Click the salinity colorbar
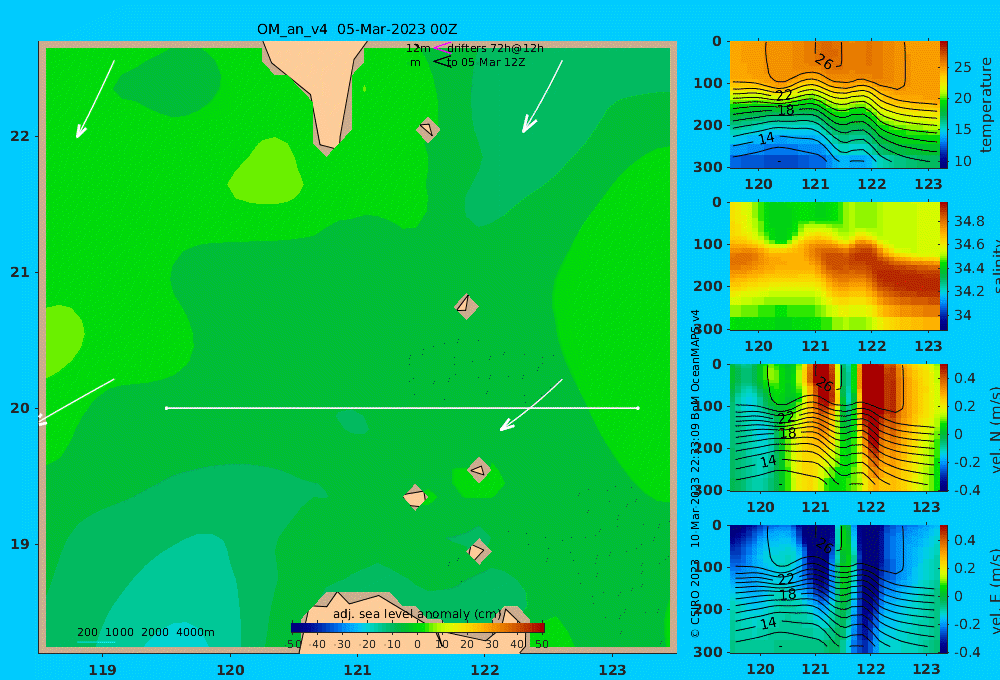The width and height of the screenshot is (1000, 680). pos(944,266)
